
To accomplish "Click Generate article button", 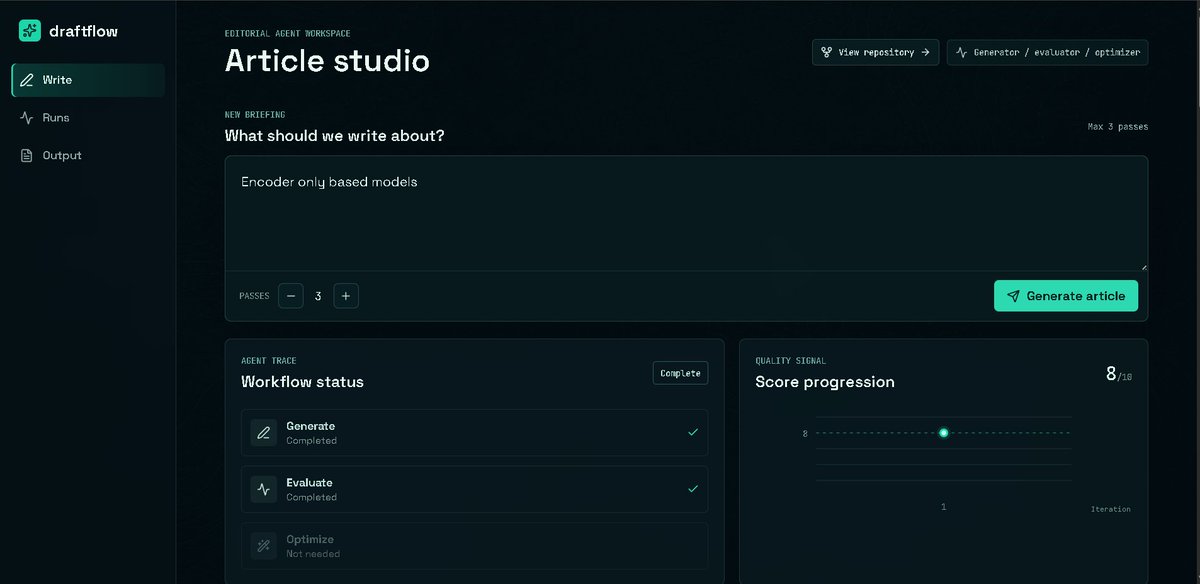I will (x=1066, y=296).
